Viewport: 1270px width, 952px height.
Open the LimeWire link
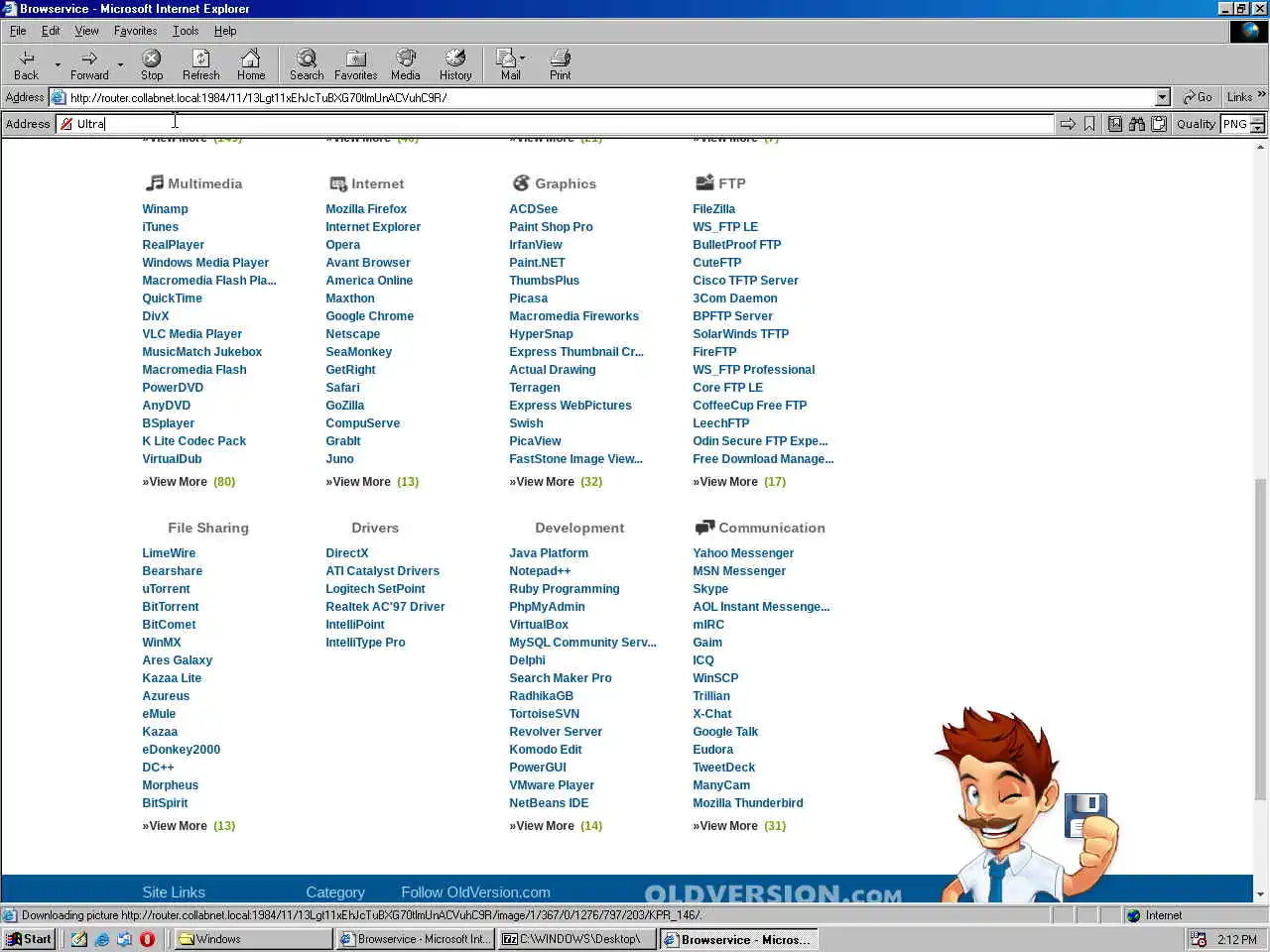click(x=169, y=553)
